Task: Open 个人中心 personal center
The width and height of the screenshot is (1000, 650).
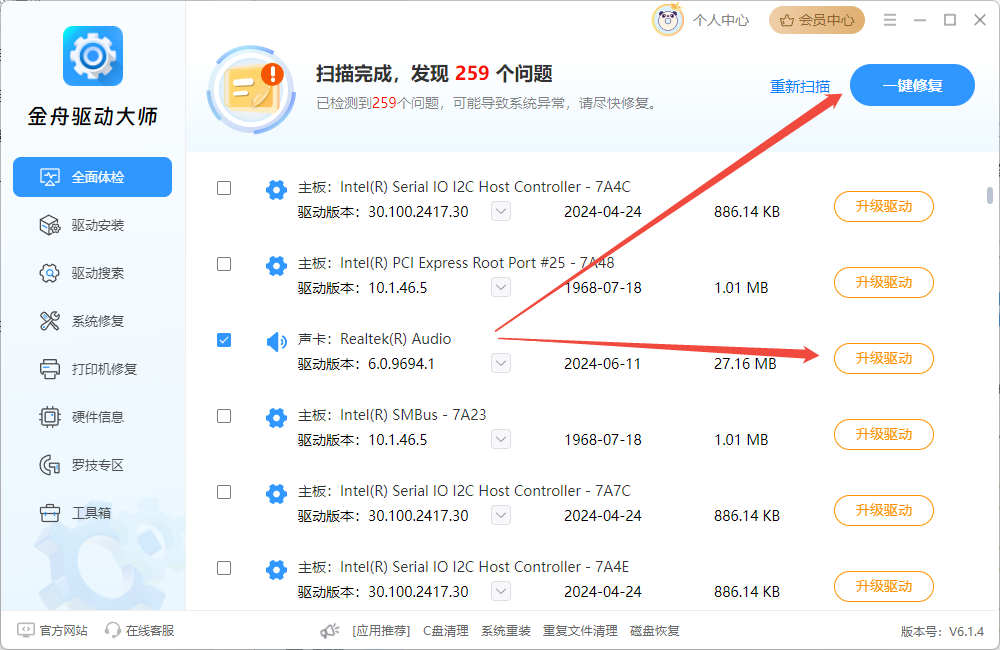Action: 721,20
